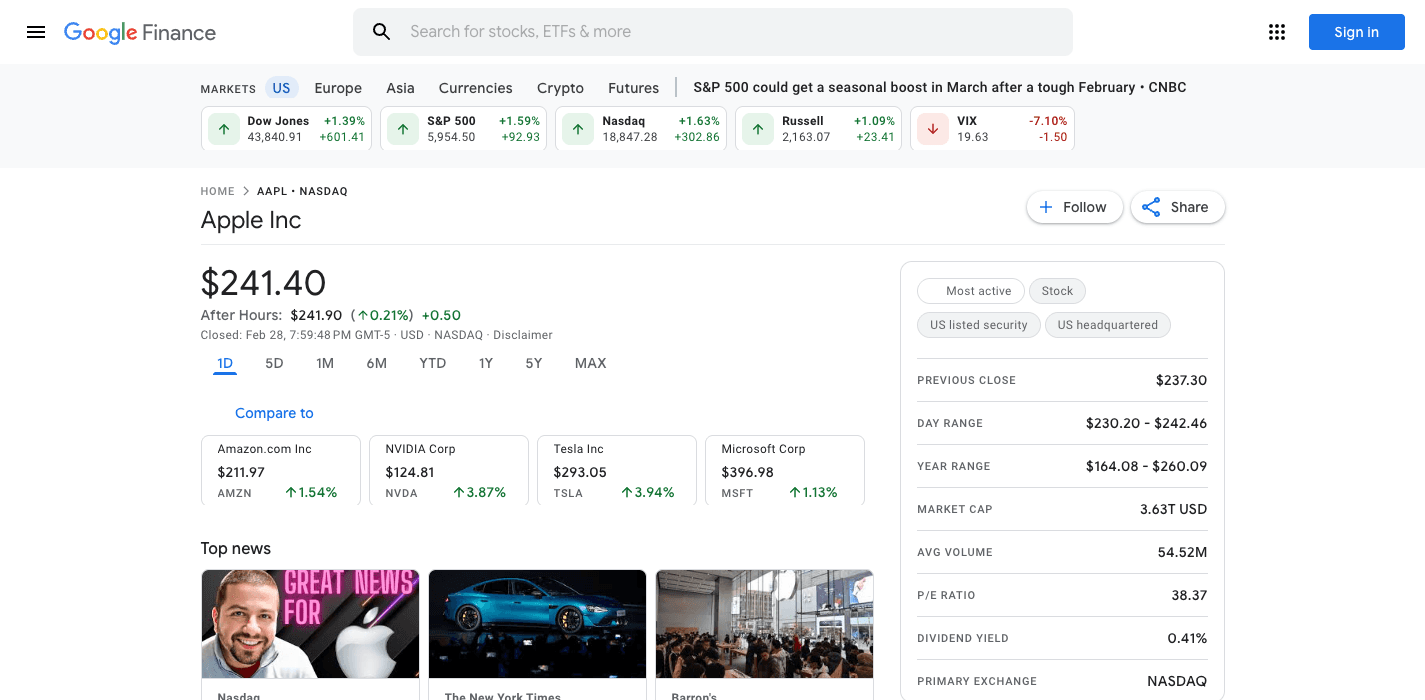1425x700 pixels.
Task: Open the Microsoft Corp compare card
Action: pyautogui.click(x=785, y=470)
